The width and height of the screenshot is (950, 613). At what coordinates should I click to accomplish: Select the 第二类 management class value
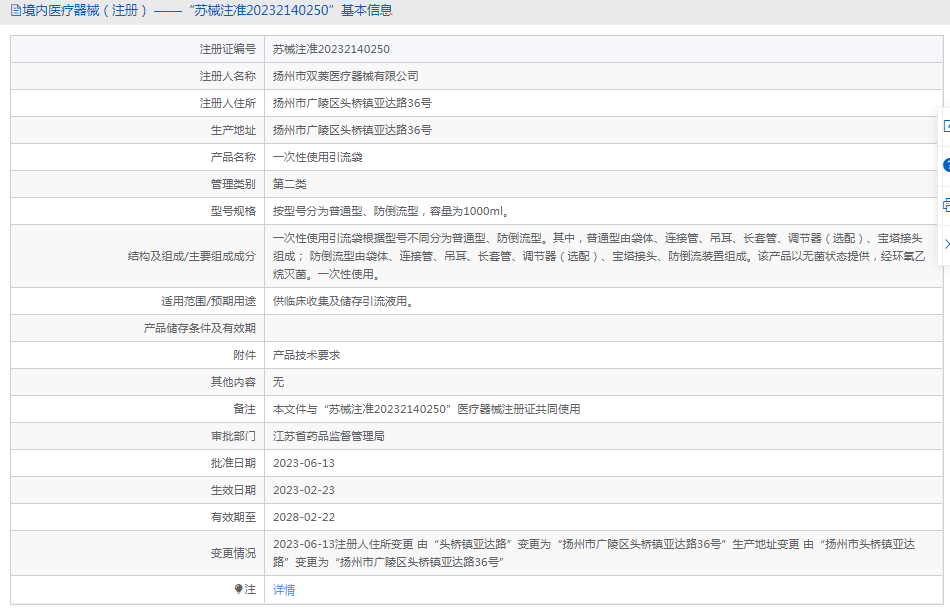(290, 184)
